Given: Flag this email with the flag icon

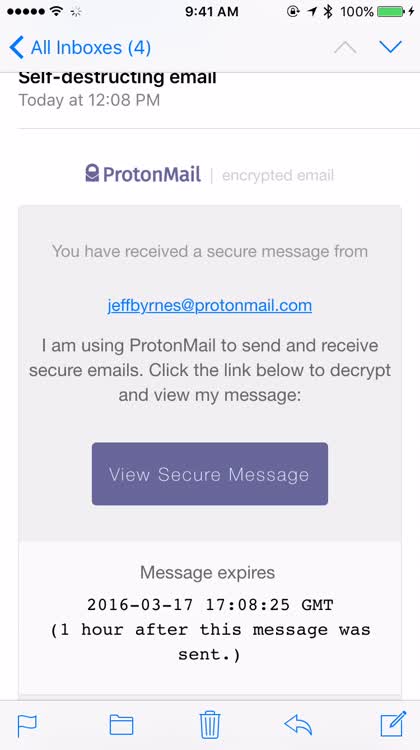Looking at the screenshot, I should [x=27, y=726].
